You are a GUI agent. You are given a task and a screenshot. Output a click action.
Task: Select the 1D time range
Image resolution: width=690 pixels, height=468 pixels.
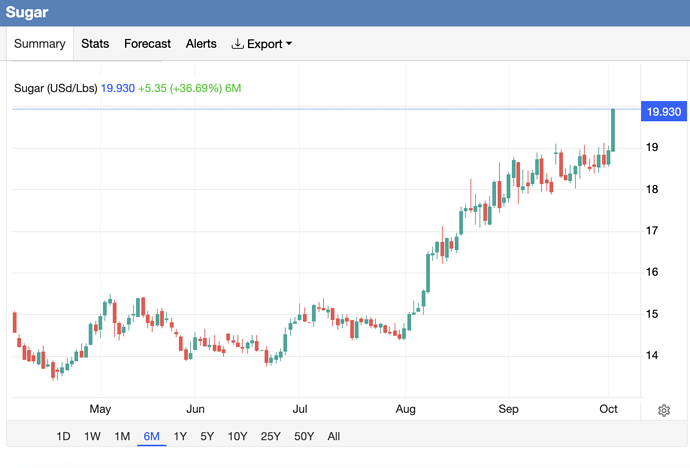tap(63, 436)
